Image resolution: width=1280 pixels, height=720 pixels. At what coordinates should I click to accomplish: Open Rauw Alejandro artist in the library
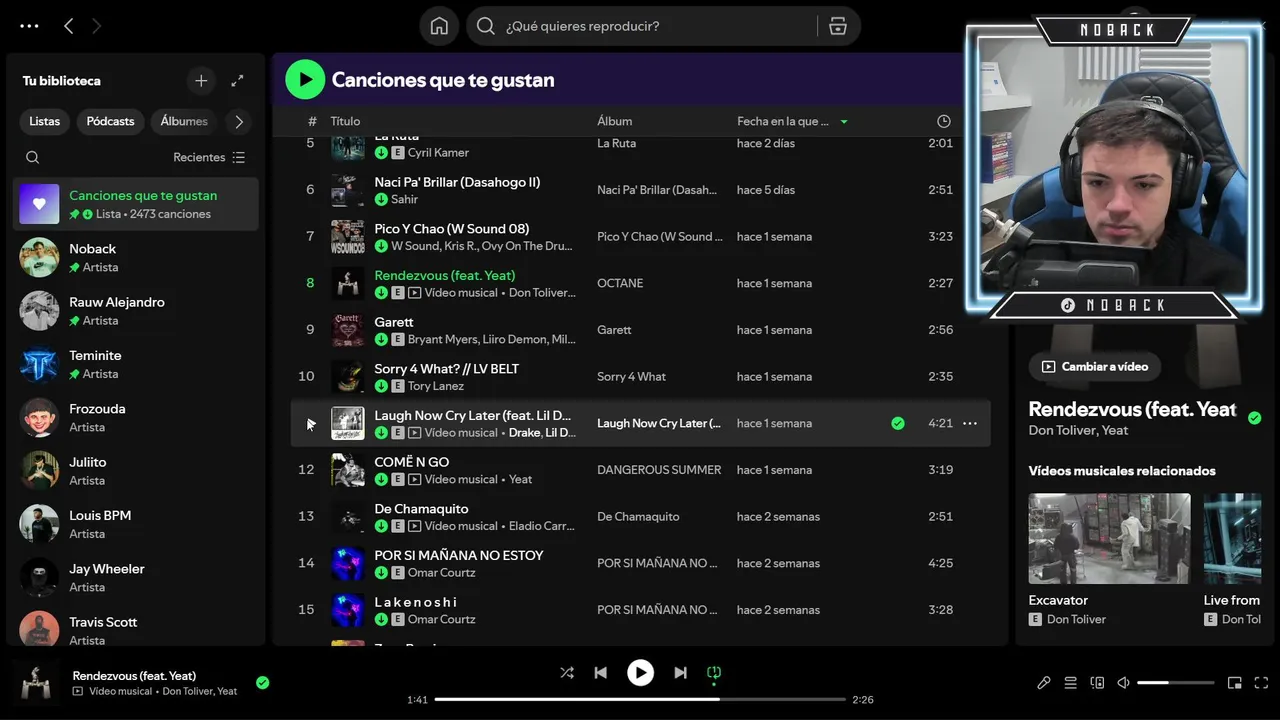136,311
